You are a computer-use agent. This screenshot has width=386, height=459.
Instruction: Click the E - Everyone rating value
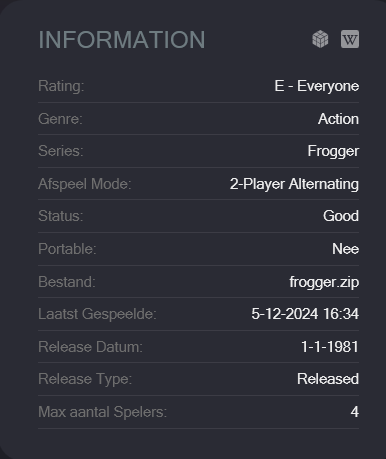point(317,86)
